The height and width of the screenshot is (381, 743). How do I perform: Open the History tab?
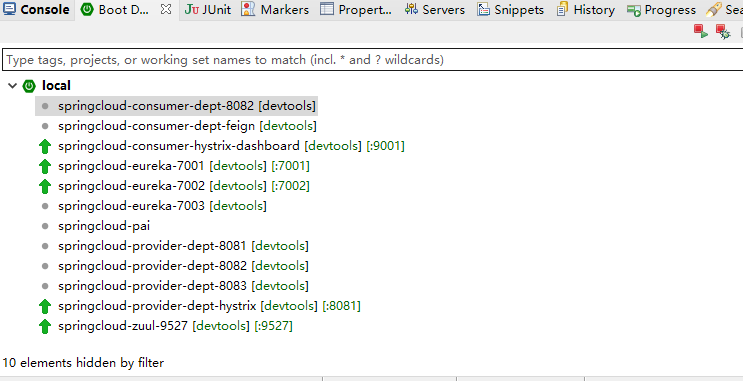click(586, 9)
